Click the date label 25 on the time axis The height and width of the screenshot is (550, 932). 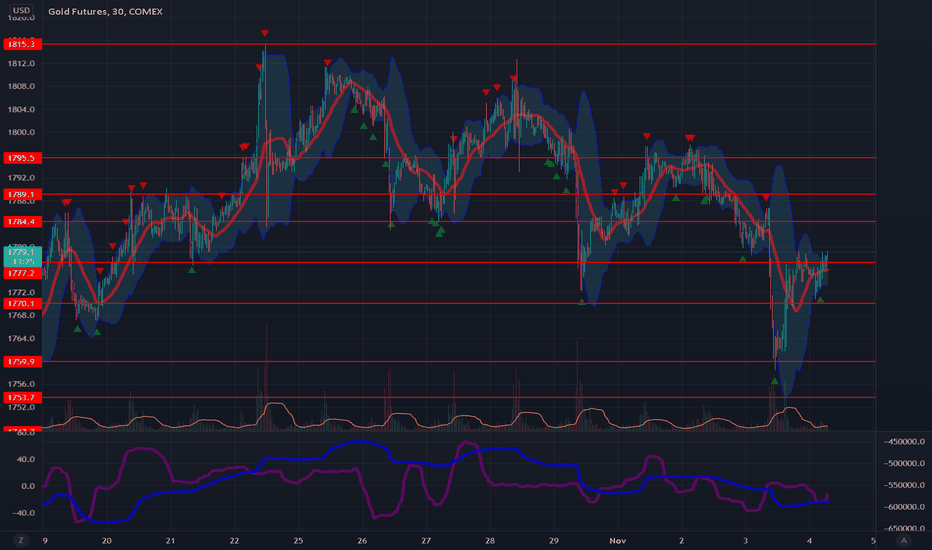298,540
